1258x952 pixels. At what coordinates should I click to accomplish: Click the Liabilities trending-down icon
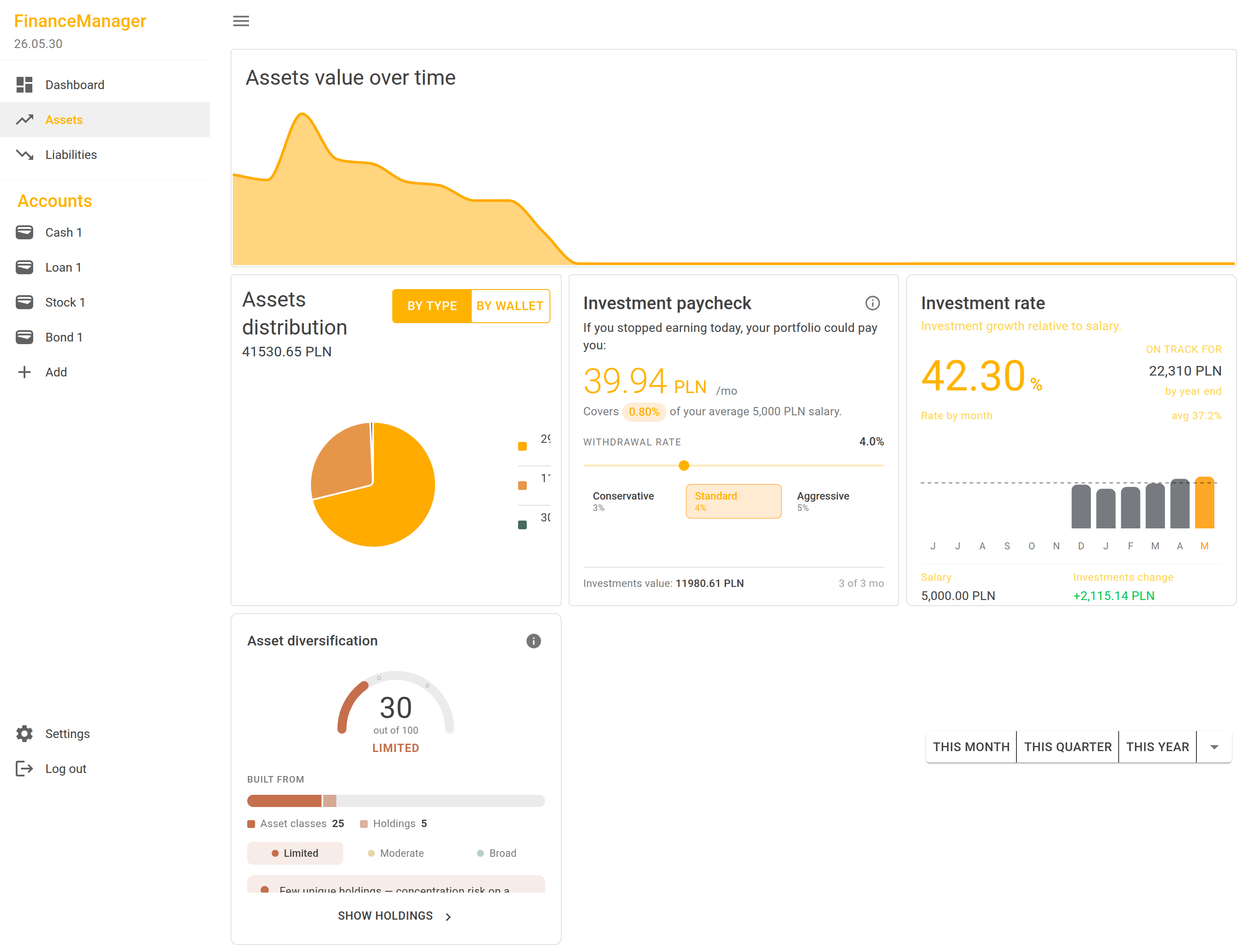coord(24,155)
